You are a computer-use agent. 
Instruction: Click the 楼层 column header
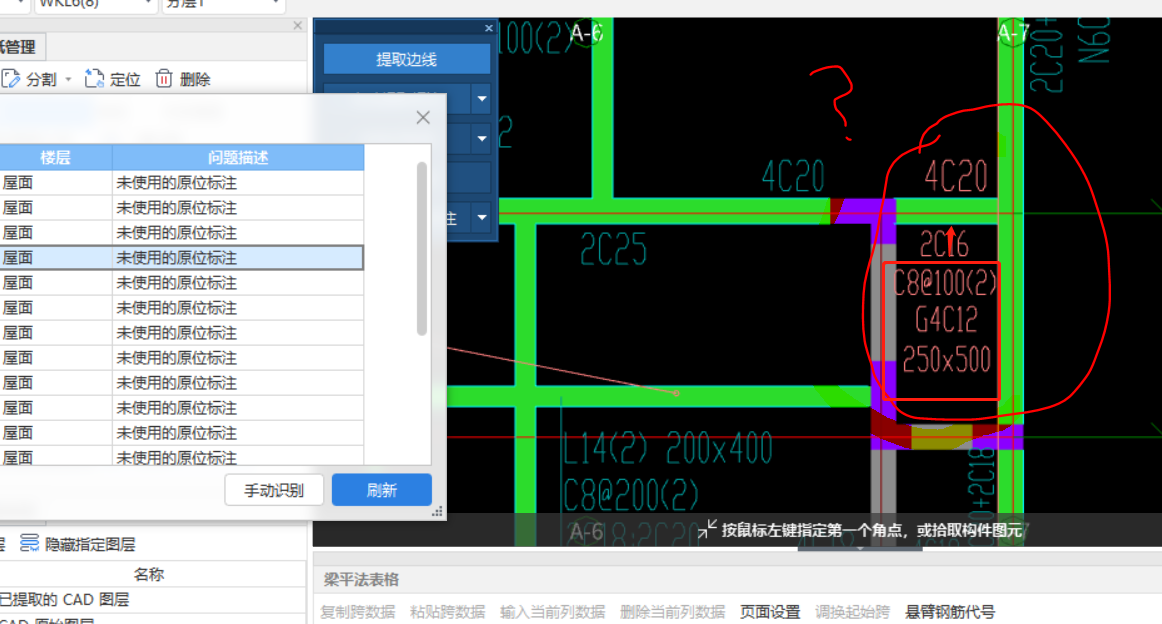pyautogui.click(x=56, y=157)
